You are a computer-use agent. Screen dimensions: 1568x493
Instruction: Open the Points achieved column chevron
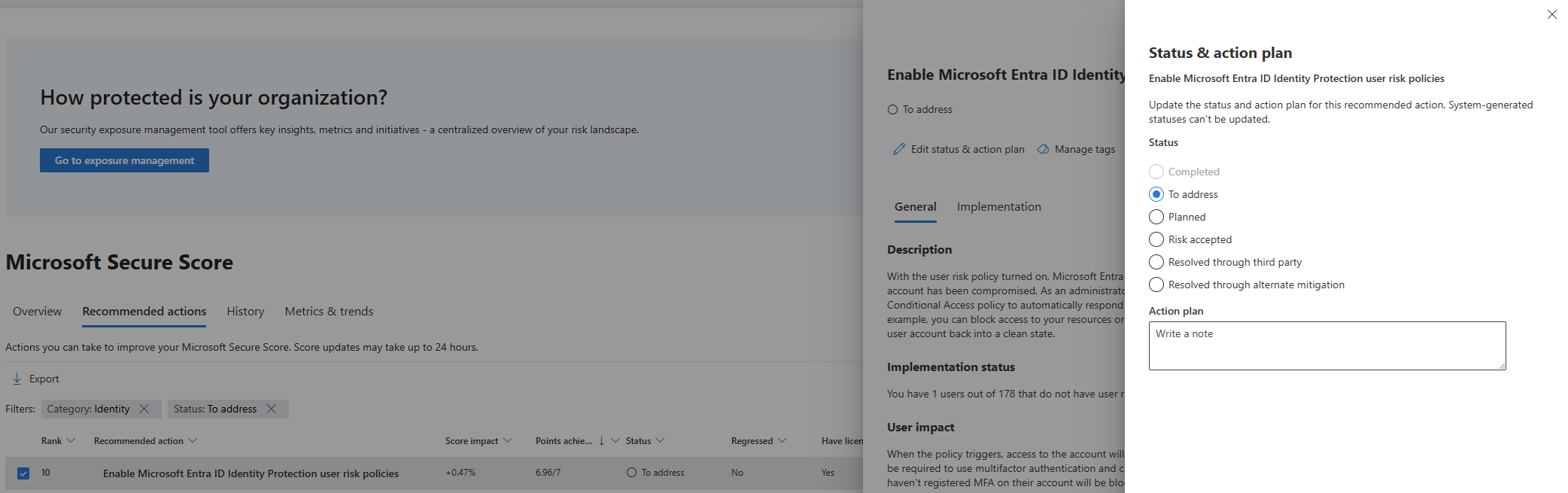click(615, 440)
